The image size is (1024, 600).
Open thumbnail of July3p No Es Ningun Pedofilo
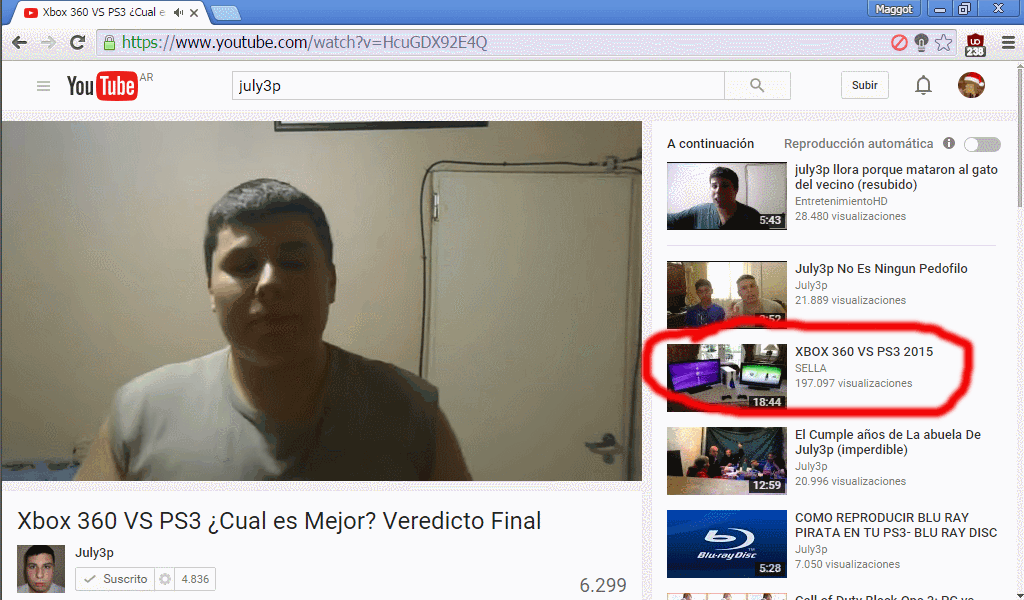click(726, 294)
